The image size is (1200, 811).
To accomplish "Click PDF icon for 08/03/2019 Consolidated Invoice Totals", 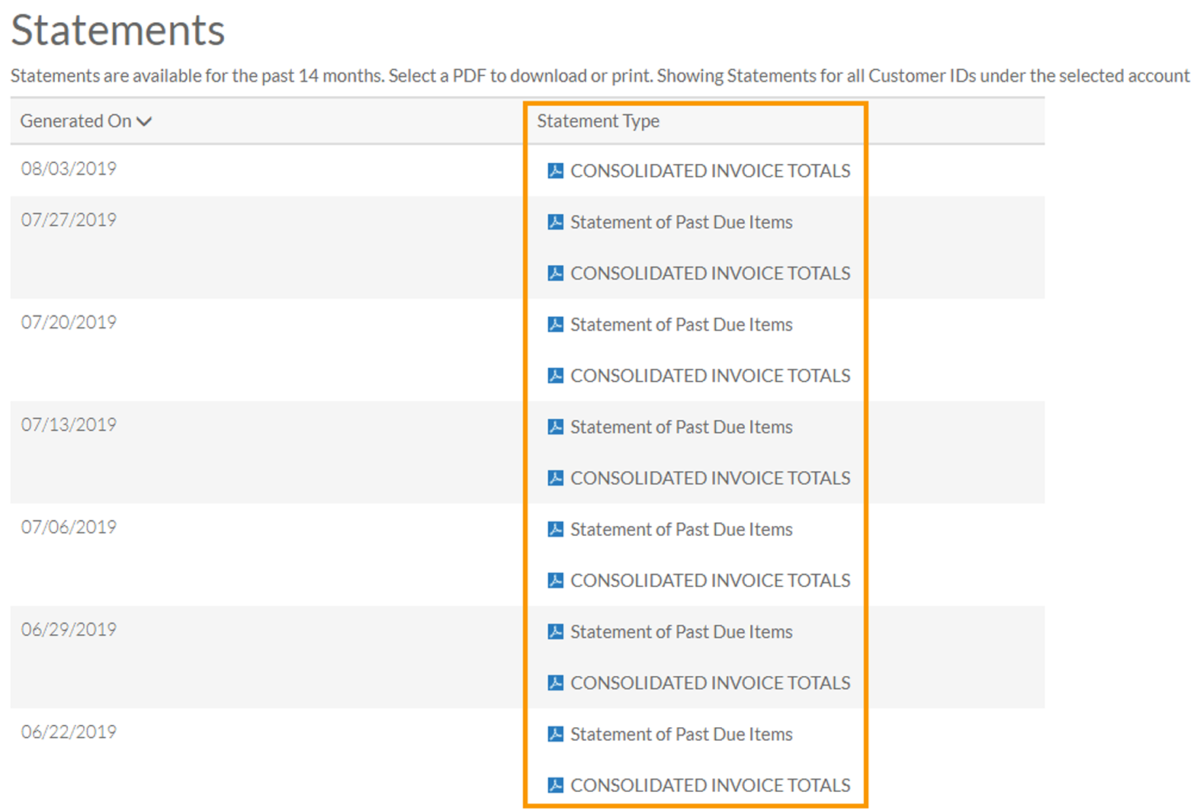I will (556, 171).
